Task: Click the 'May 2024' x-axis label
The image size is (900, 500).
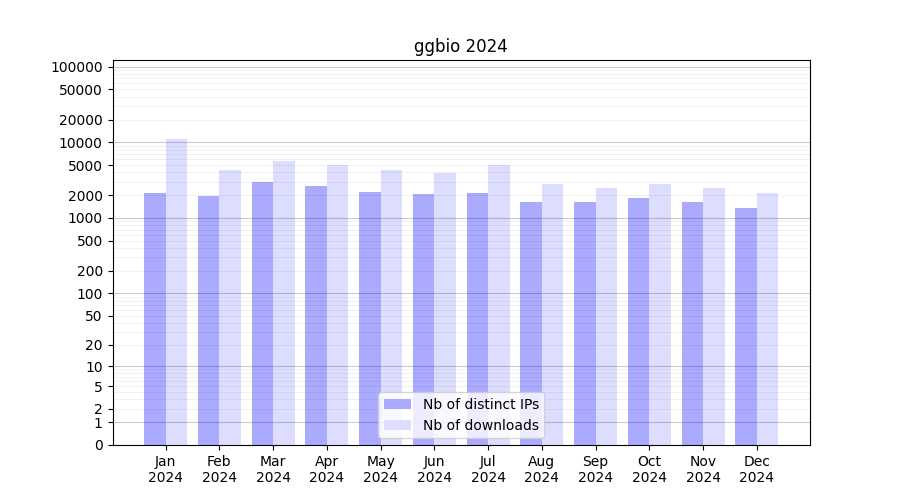Action: (380, 469)
